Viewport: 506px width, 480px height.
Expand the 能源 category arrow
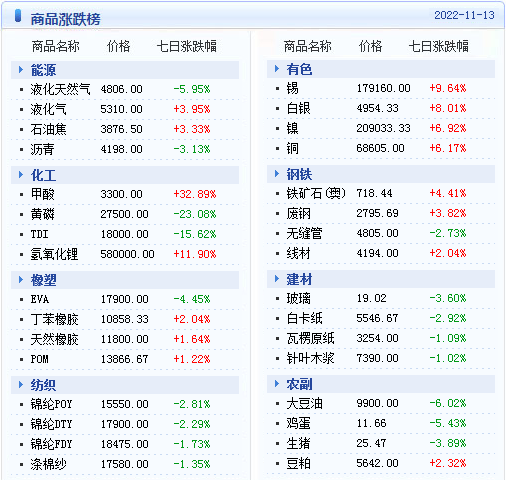pyautogui.click(x=21, y=70)
